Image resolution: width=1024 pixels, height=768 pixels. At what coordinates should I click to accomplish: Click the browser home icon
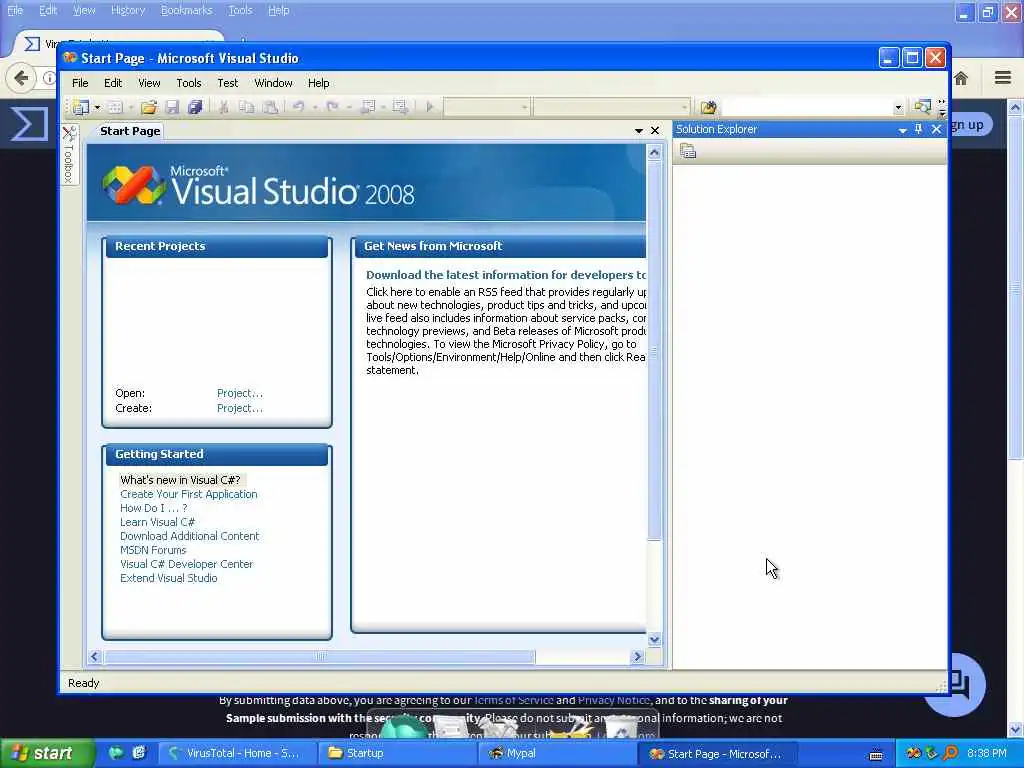pos(961,79)
